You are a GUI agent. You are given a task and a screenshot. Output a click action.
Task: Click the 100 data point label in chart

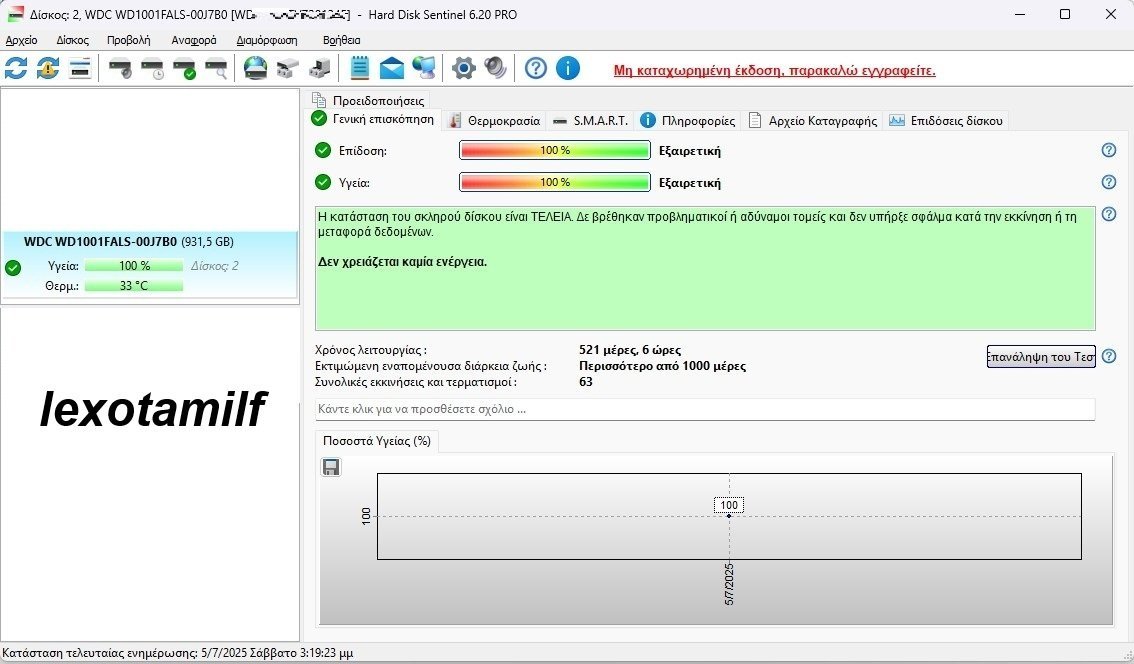pyautogui.click(x=729, y=506)
